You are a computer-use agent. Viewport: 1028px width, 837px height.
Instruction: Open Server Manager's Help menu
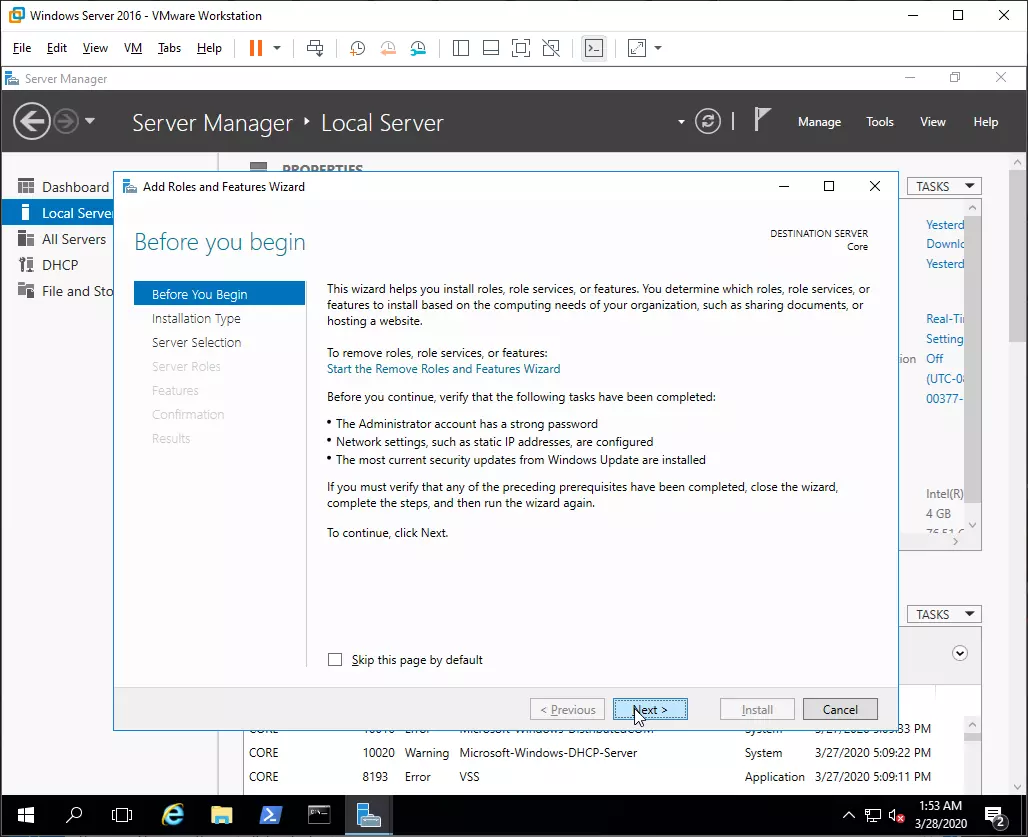pos(985,122)
